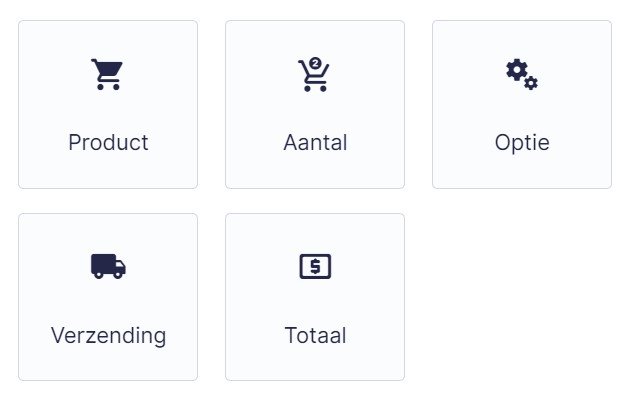Select the Totaal label text
The width and height of the screenshot is (631, 397).
coord(315,335)
